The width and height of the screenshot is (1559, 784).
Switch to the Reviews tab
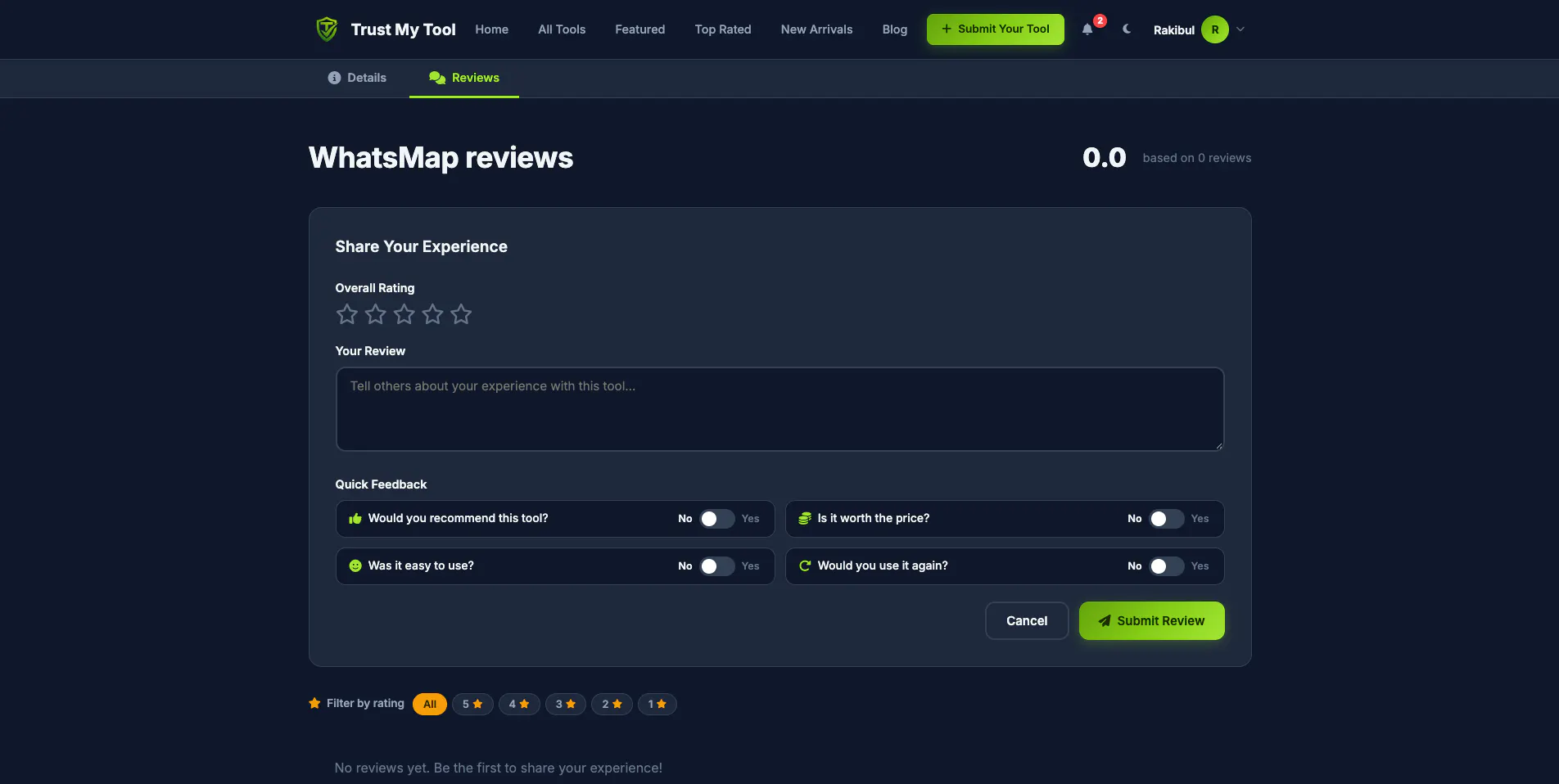[x=464, y=78]
